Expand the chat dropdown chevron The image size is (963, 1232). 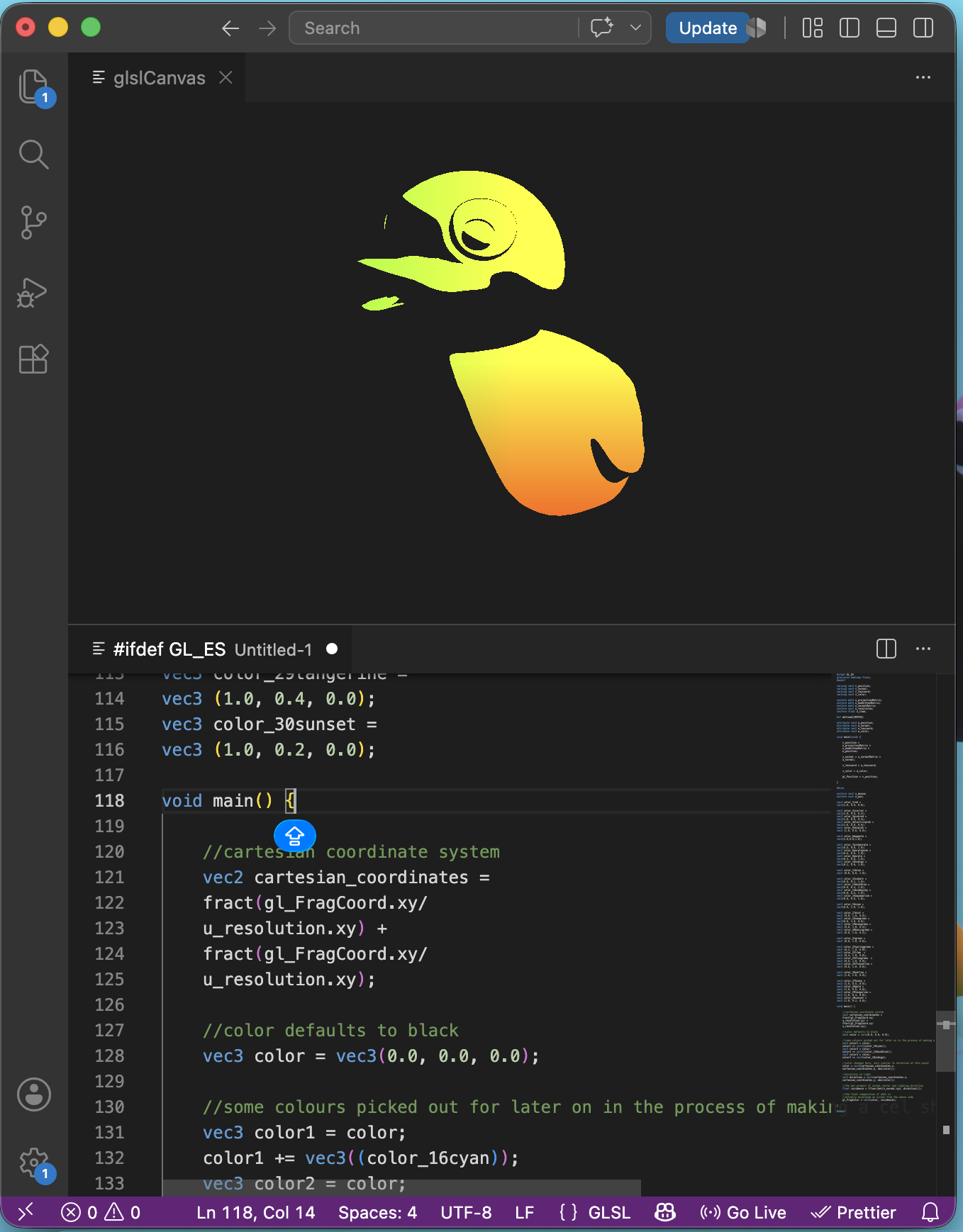636,28
